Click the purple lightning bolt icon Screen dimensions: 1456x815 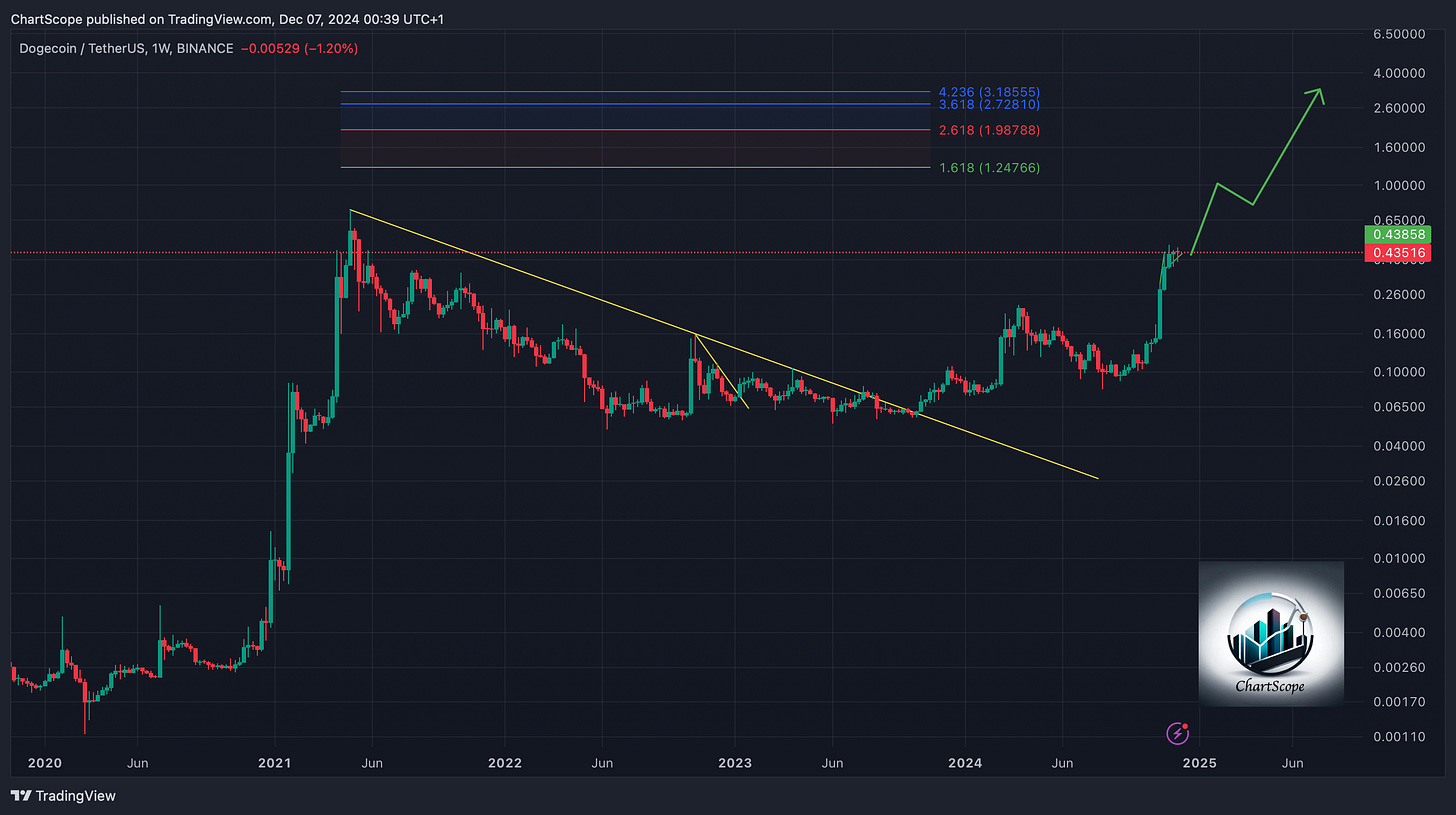pos(1177,734)
